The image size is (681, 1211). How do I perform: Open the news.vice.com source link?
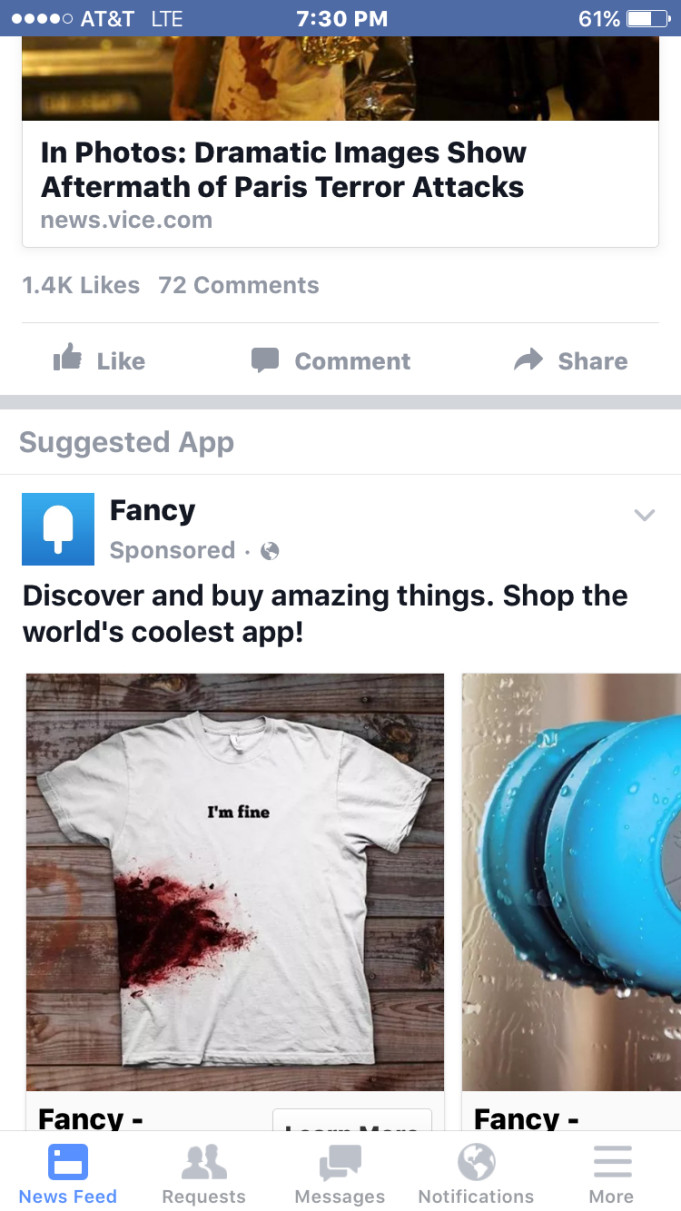click(126, 220)
